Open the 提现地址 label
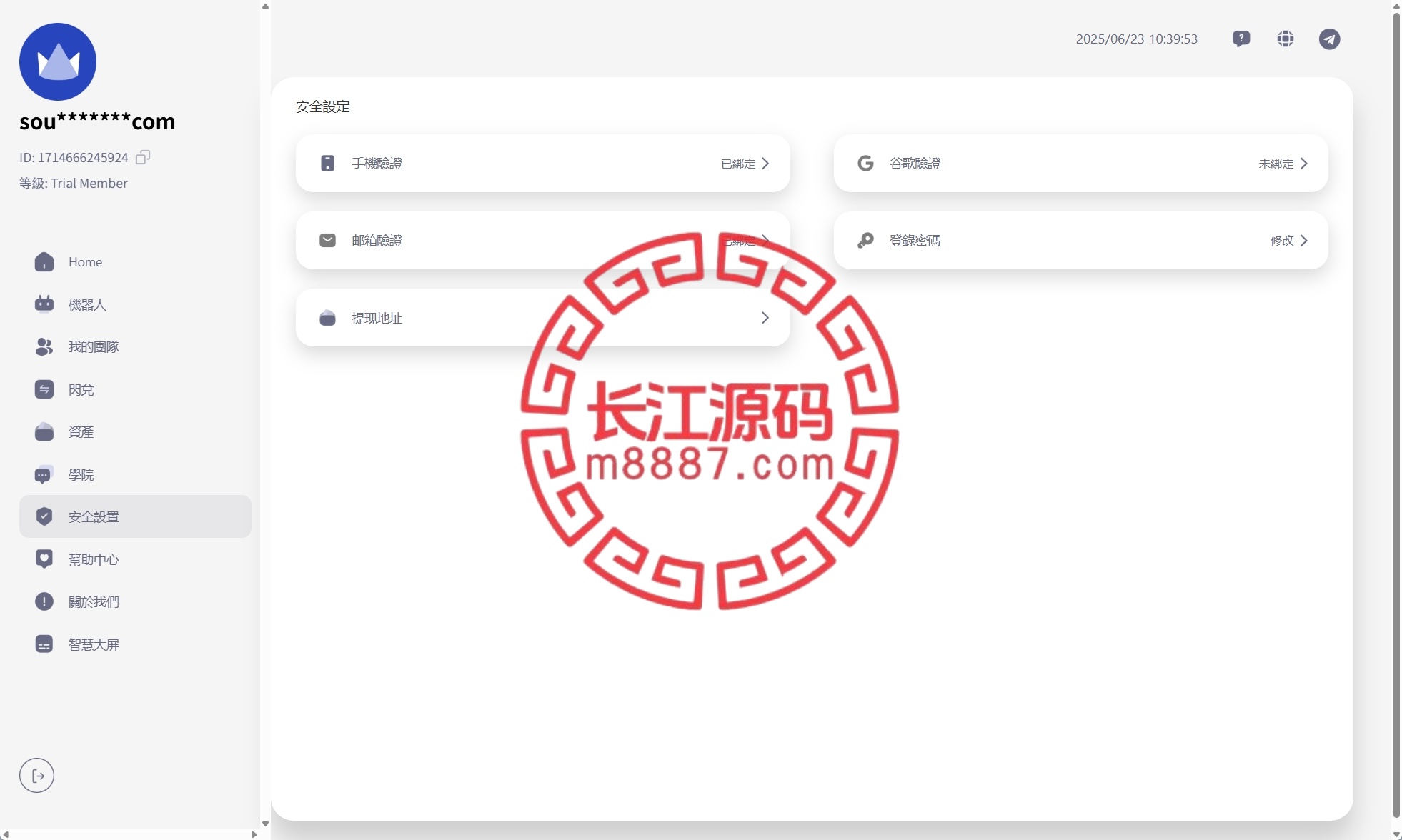This screenshot has width=1402, height=840. 377,318
